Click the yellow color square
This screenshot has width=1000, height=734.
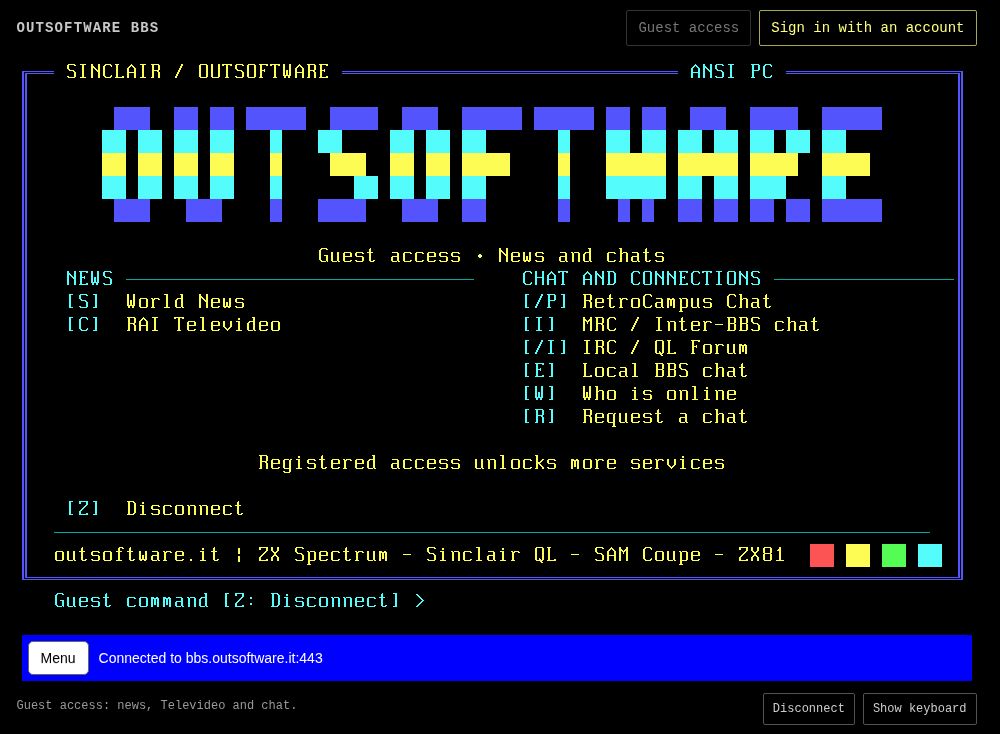pyautogui.click(x=858, y=555)
